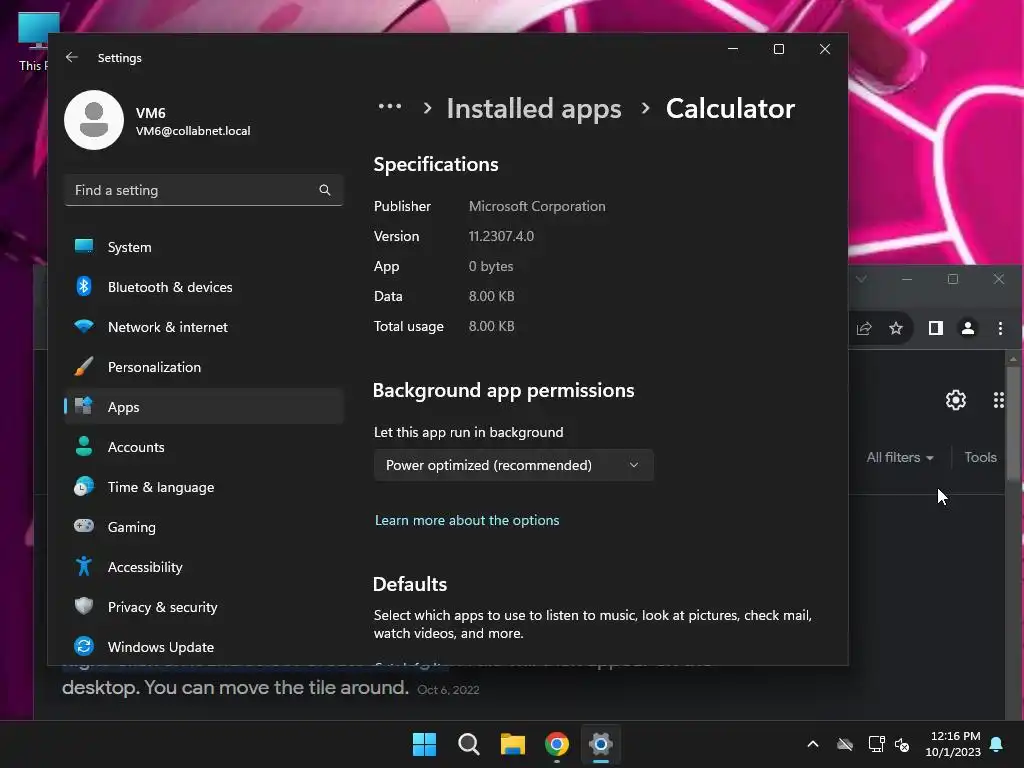
Task: Click network tray icon
Action: coord(876,744)
